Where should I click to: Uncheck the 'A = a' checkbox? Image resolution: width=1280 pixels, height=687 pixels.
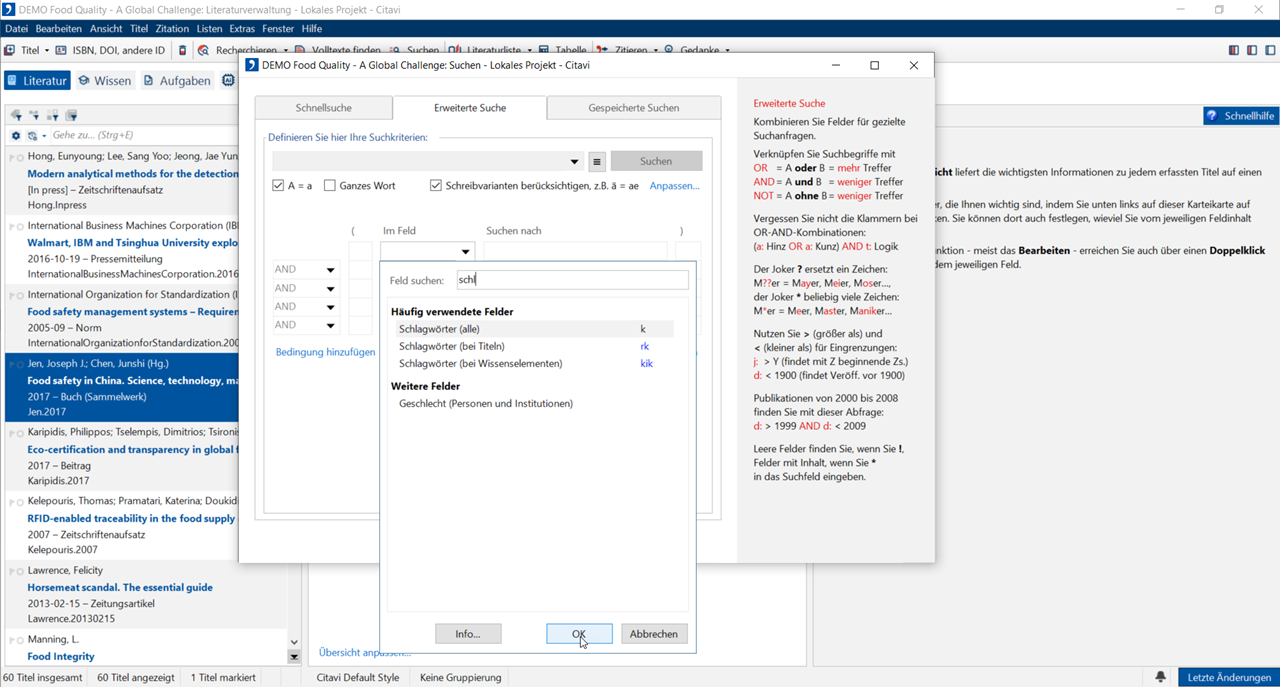tap(278, 186)
